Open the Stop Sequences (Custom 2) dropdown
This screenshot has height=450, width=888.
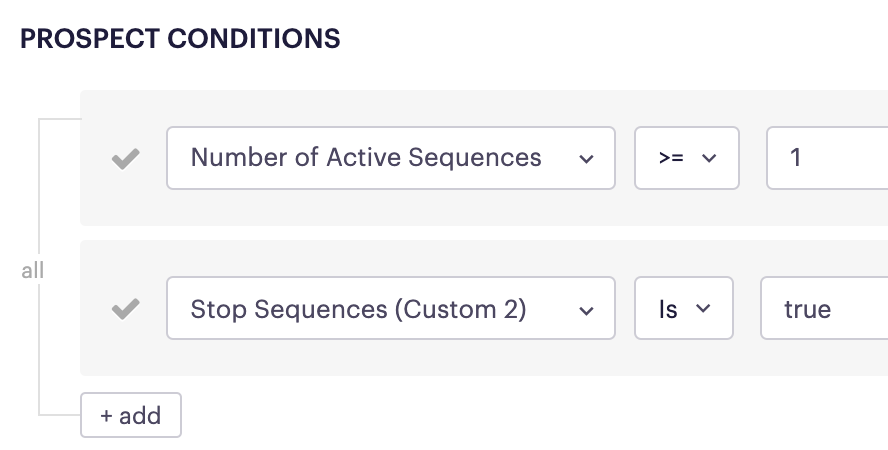390,308
